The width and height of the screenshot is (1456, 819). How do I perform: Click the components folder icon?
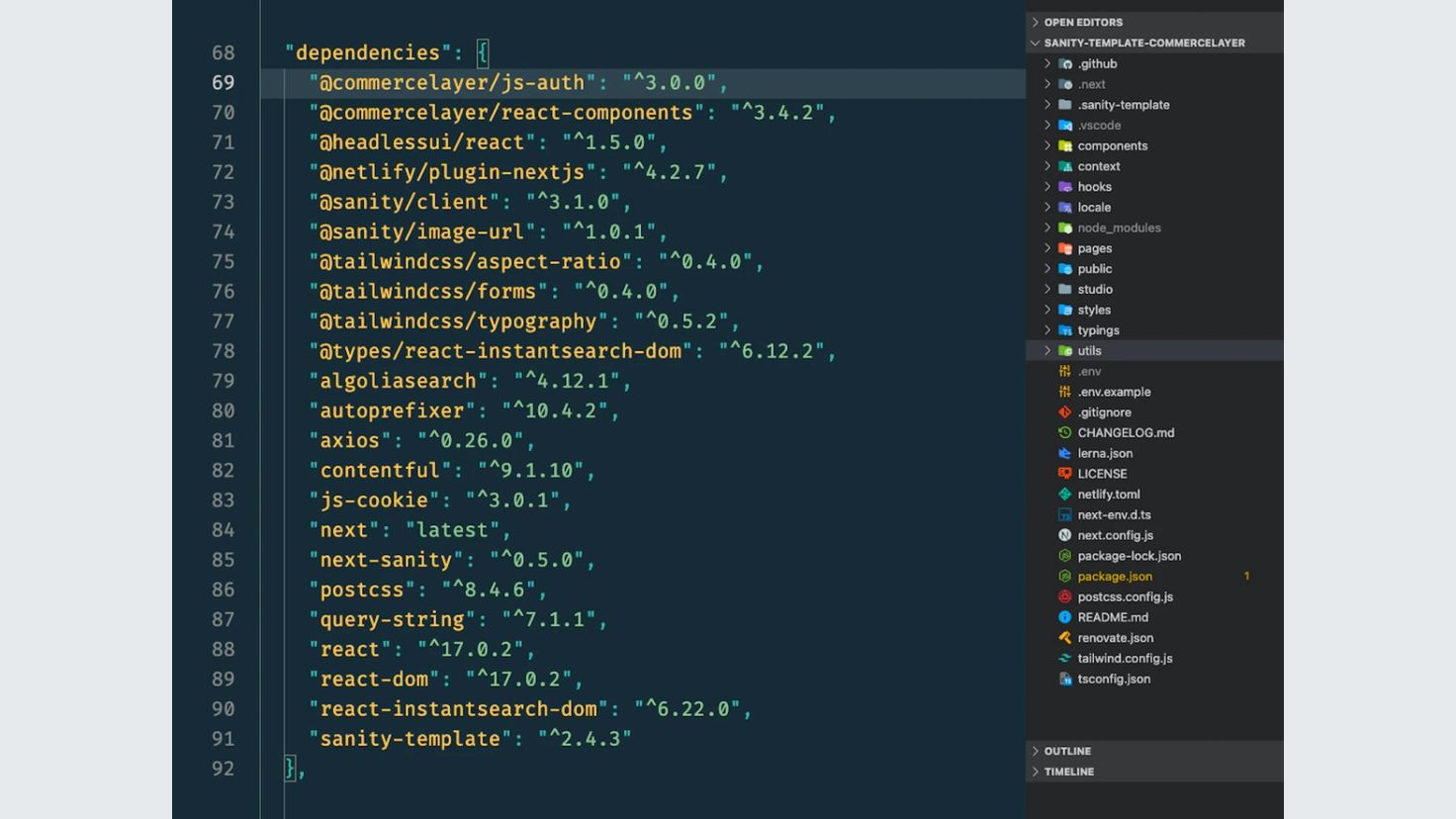click(x=1065, y=145)
